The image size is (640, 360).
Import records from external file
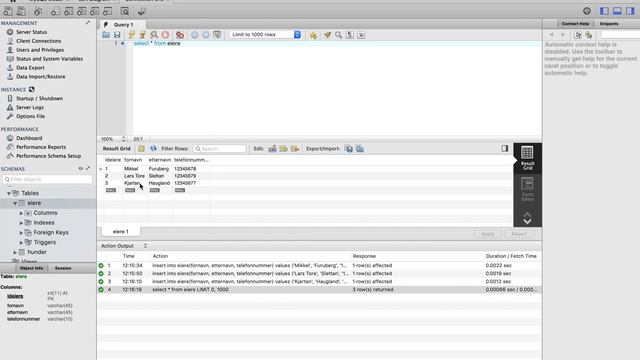(x=360, y=149)
